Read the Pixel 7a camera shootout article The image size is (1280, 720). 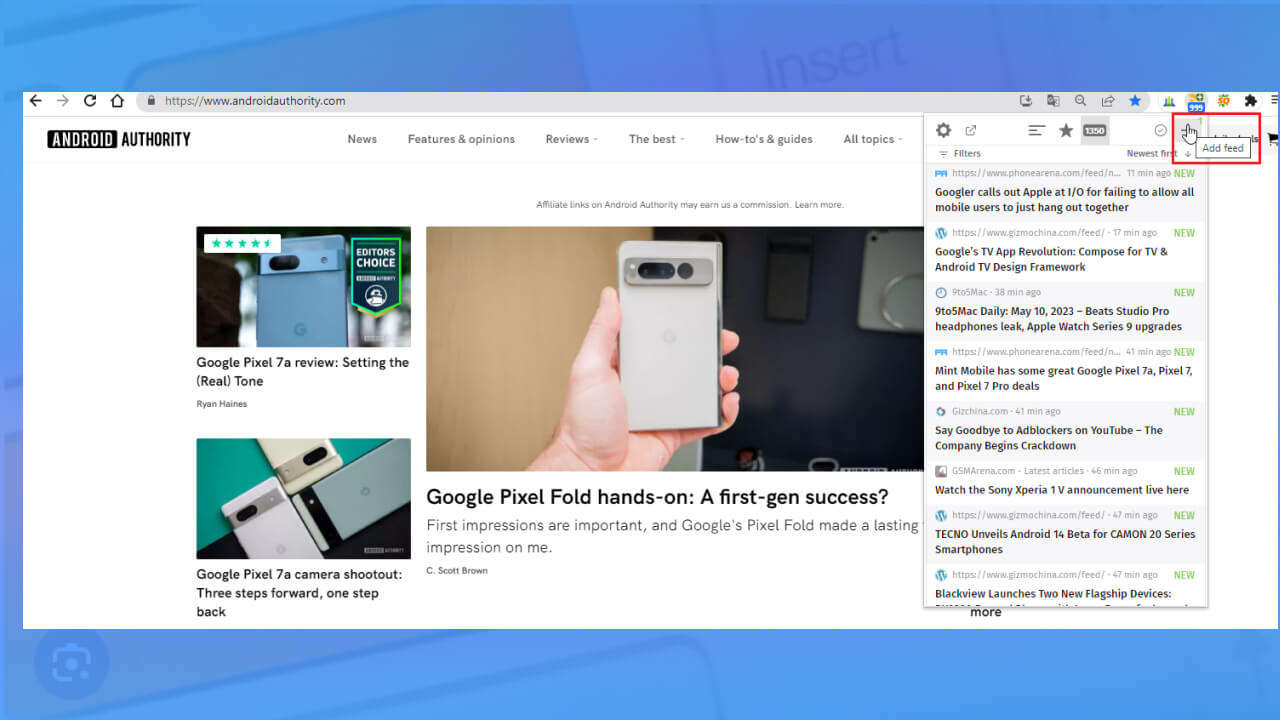299,593
